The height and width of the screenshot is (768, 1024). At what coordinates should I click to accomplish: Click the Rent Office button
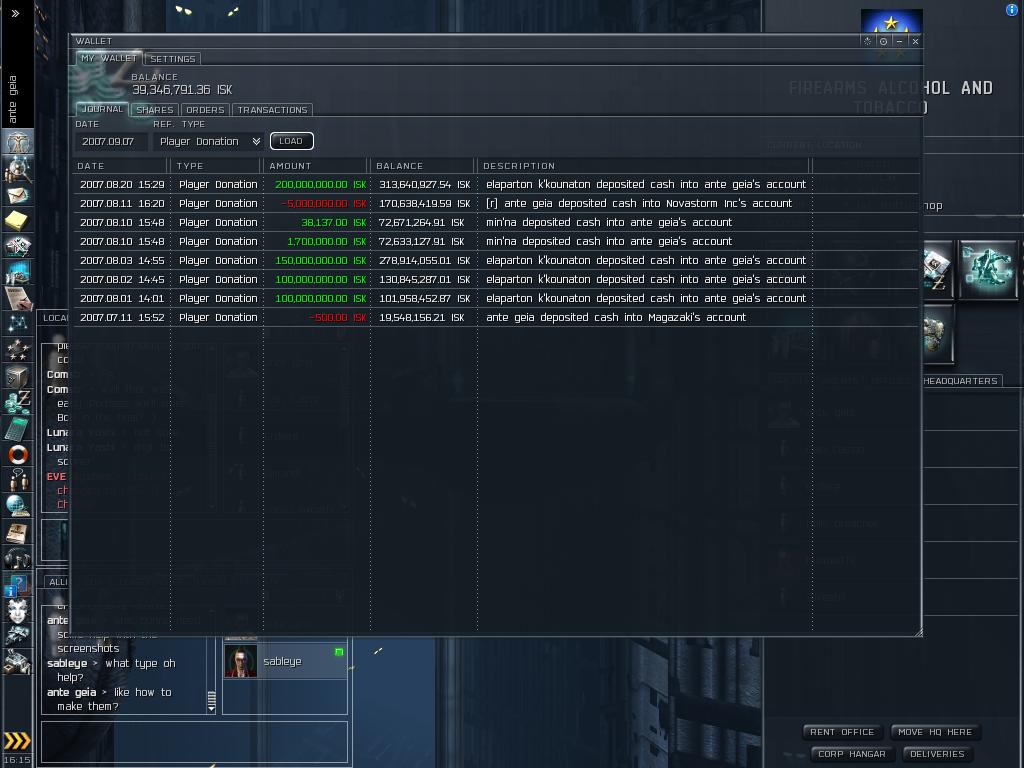pyautogui.click(x=842, y=732)
